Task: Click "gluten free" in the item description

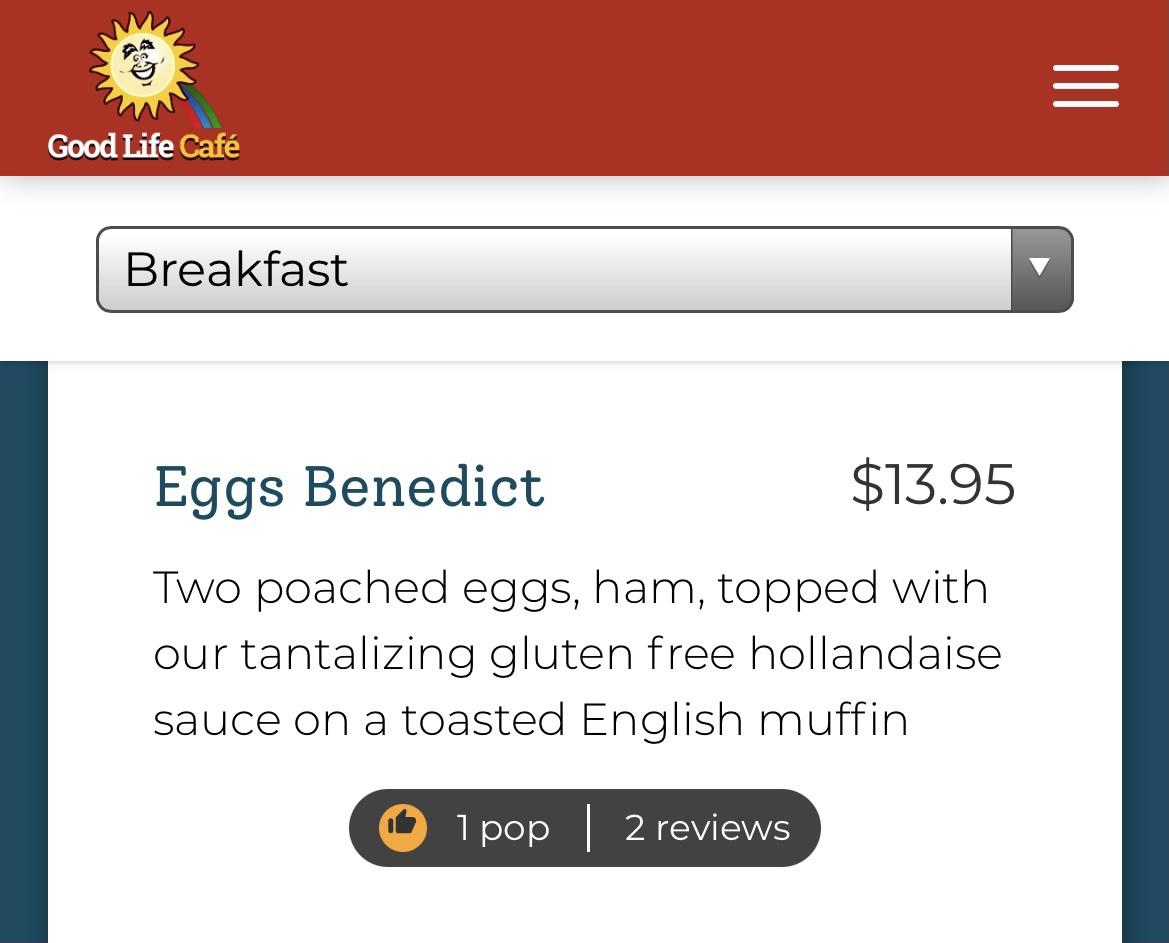Action: pos(611,654)
